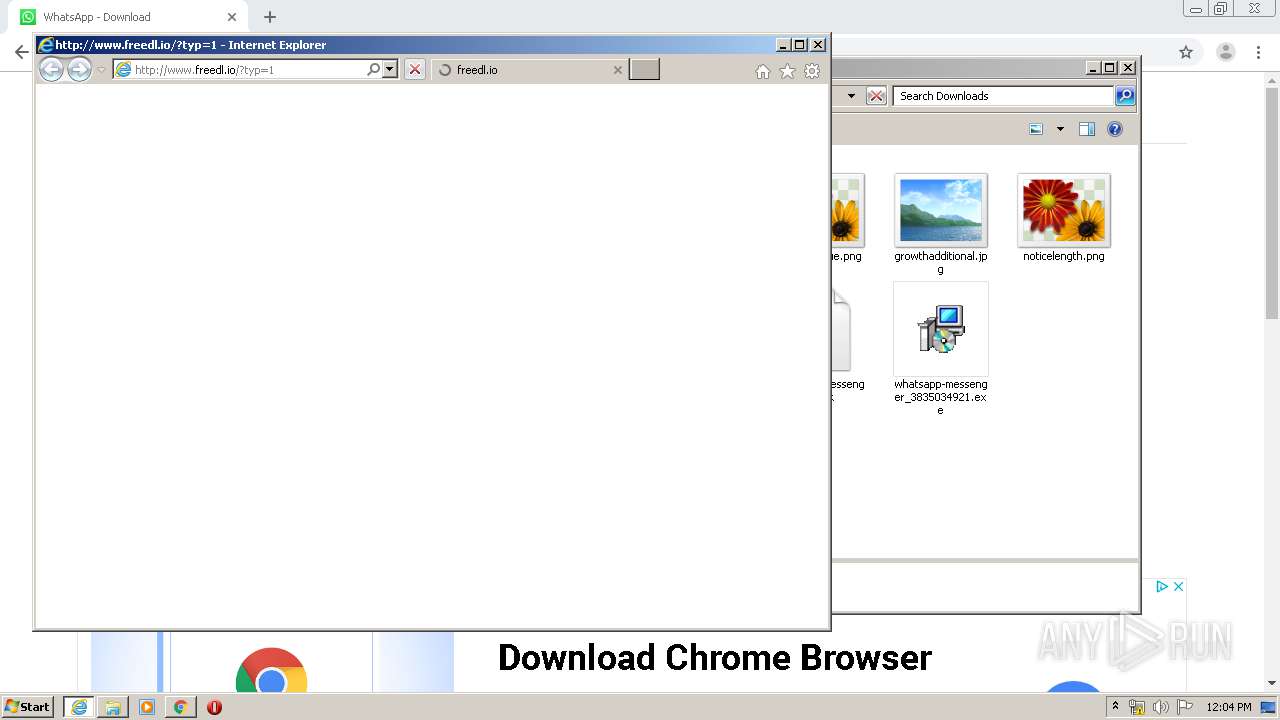
Task: Open the Internet Explorer Home icon
Action: pyautogui.click(x=763, y=71)
